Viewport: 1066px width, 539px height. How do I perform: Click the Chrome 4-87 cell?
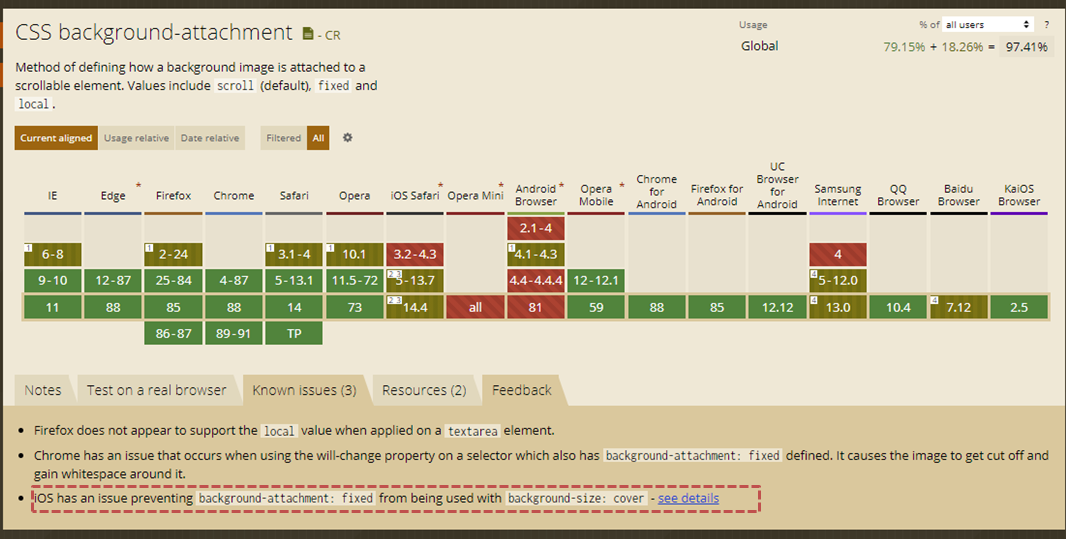[x=234, y=280]
